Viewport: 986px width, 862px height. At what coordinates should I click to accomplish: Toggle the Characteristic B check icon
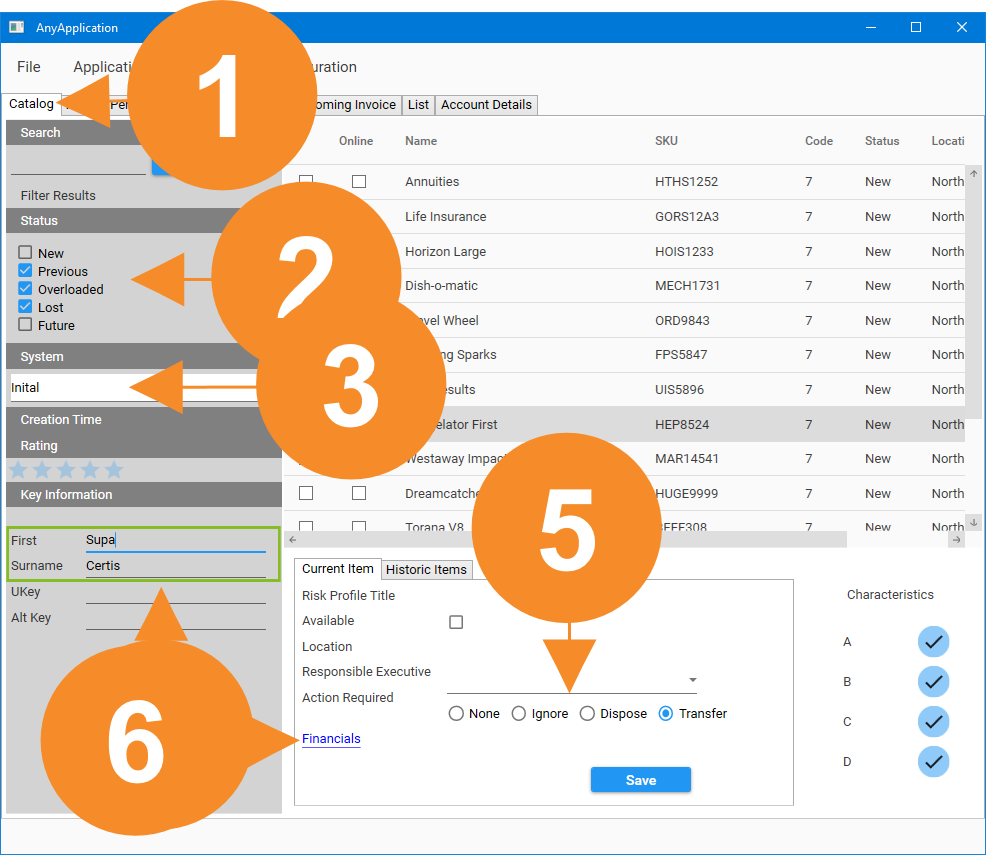[933, 682]
